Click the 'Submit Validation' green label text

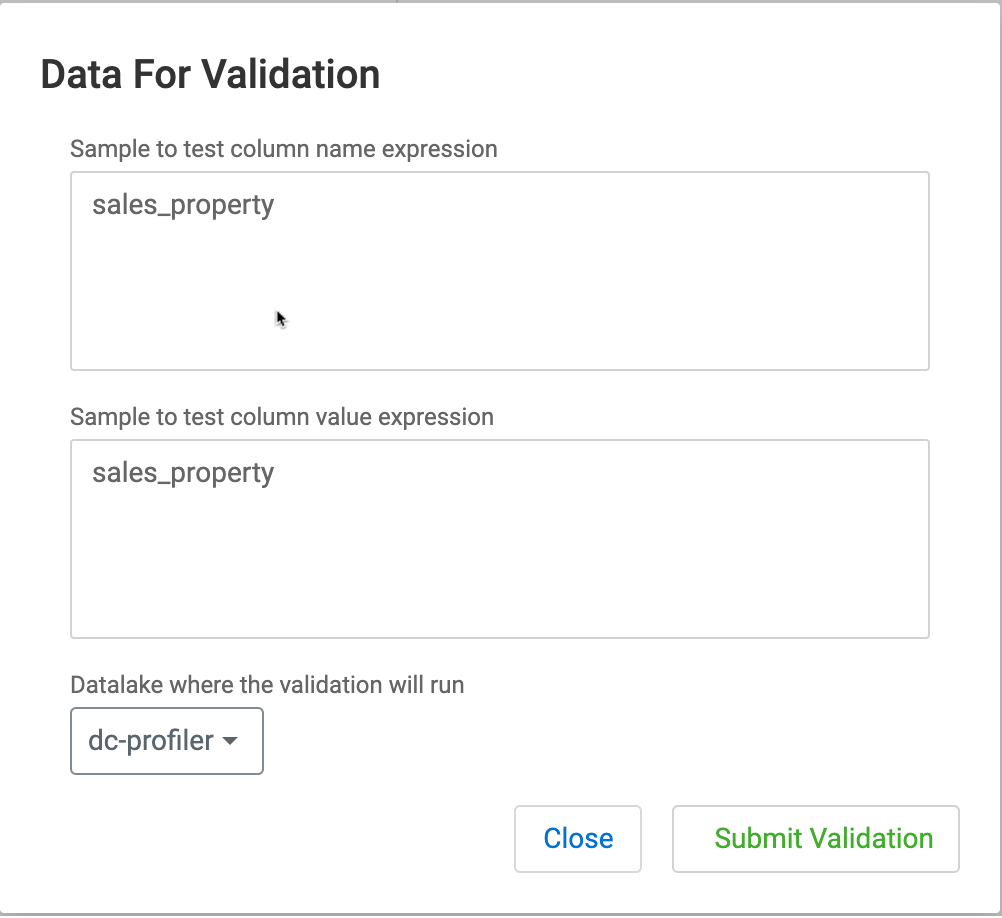coord(824,839)
